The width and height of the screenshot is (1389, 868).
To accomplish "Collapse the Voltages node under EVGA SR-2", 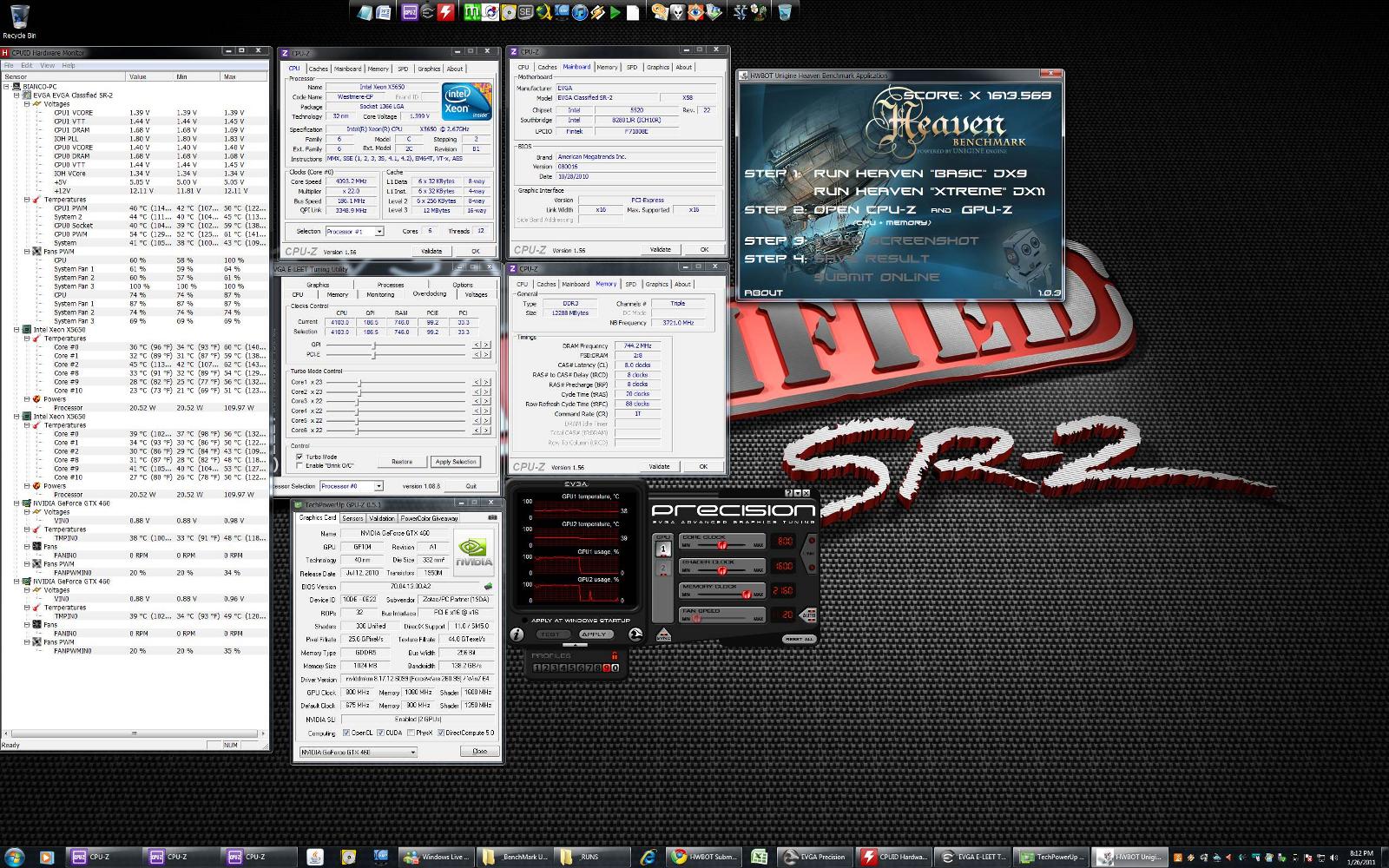I will click(27, 104).
